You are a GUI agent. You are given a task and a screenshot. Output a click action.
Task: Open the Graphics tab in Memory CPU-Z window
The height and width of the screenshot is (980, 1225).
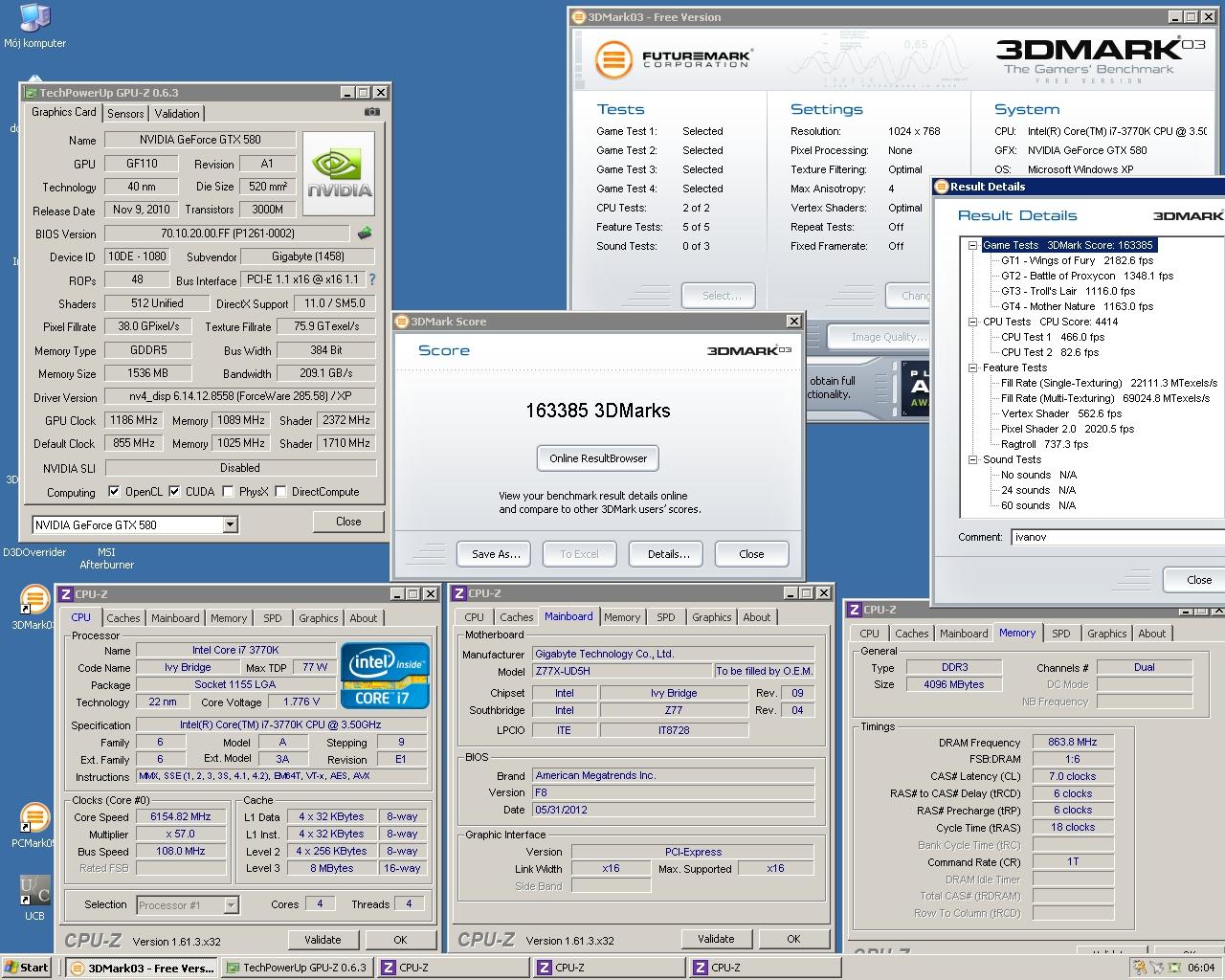point(1107,634)
